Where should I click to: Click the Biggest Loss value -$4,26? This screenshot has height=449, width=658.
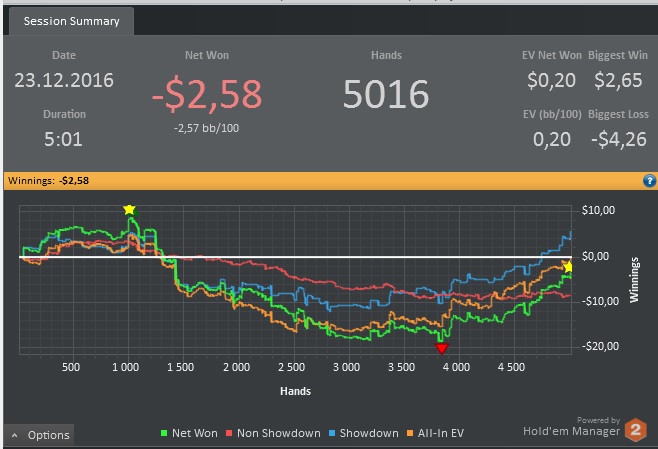(619, 139)
